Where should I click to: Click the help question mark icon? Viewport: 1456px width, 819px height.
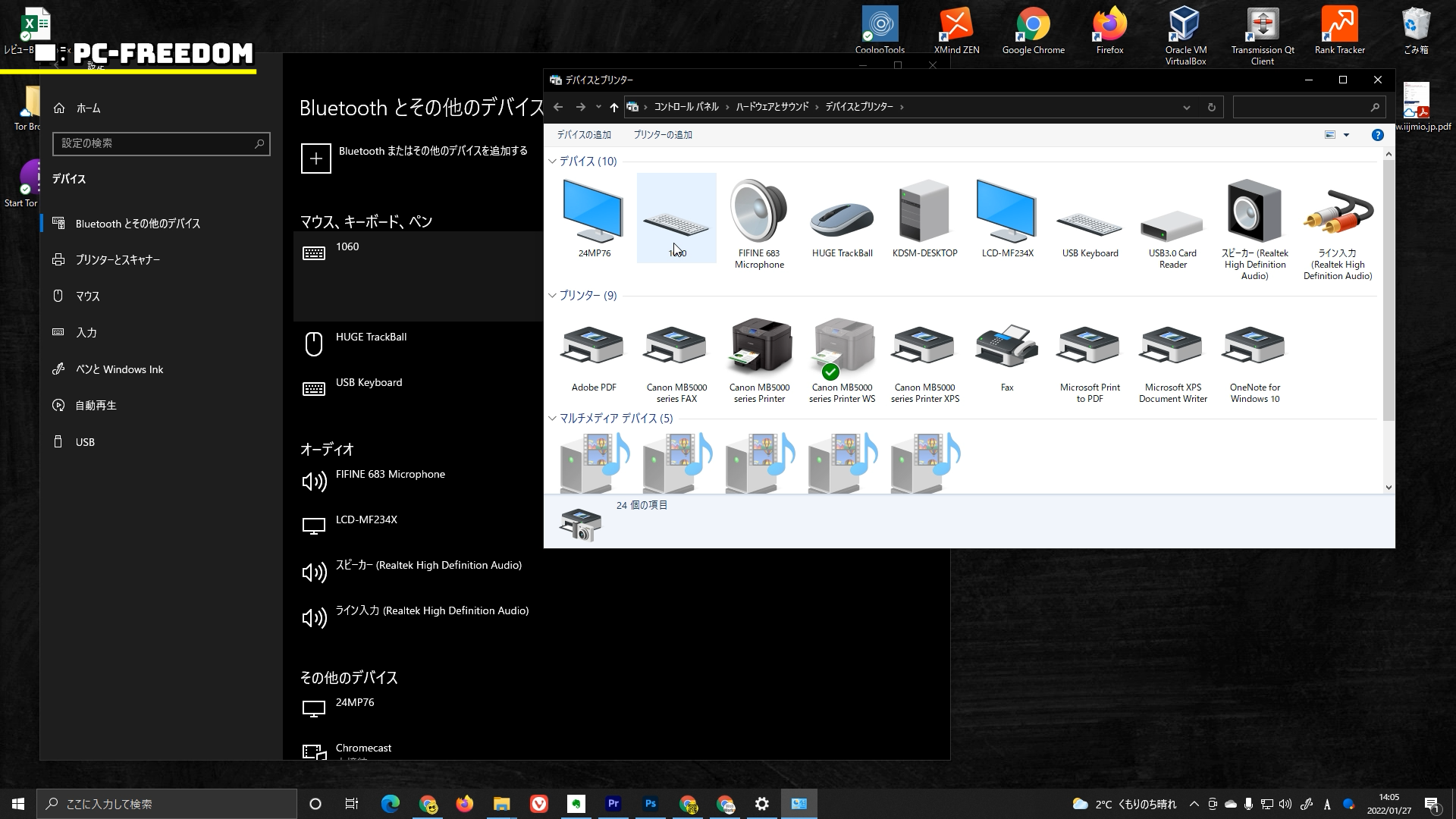point(1377,135)
